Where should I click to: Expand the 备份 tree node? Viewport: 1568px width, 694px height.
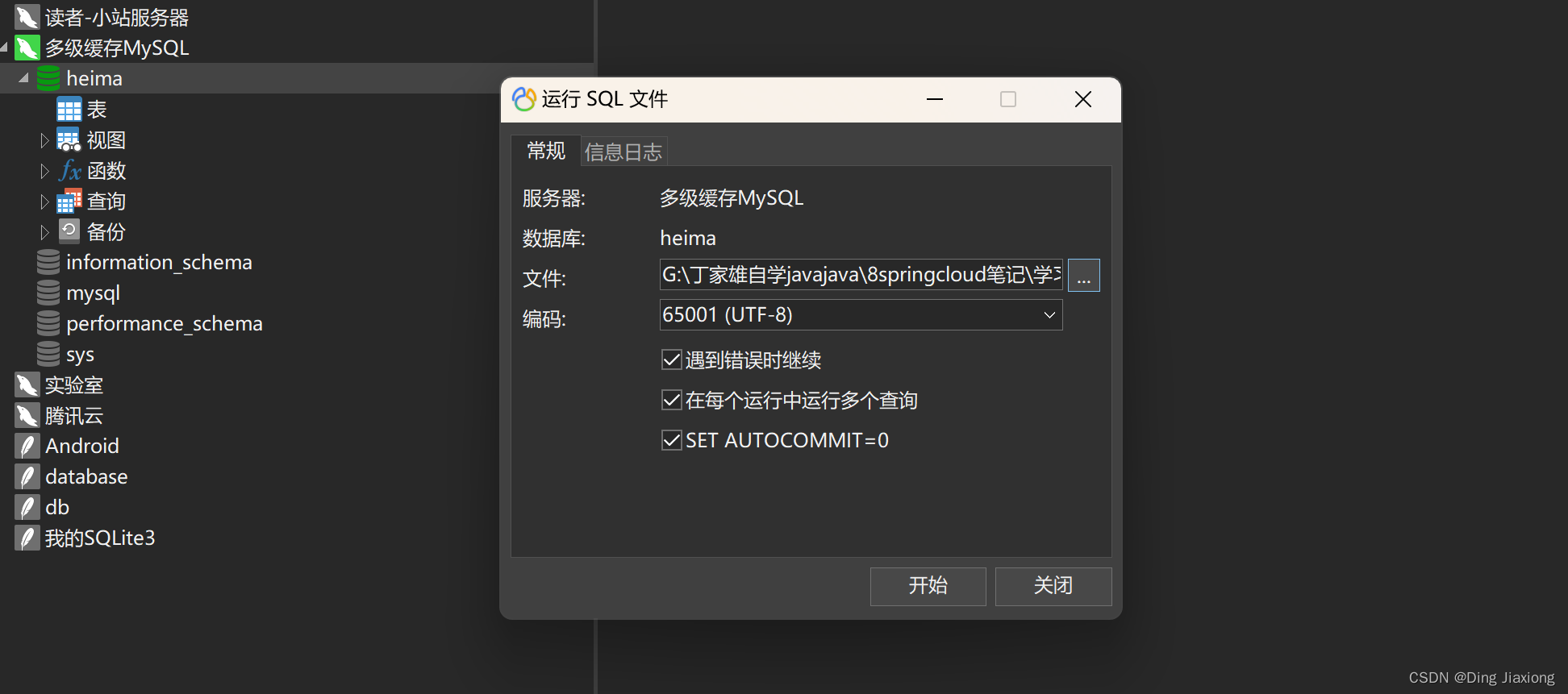(44, 232)
